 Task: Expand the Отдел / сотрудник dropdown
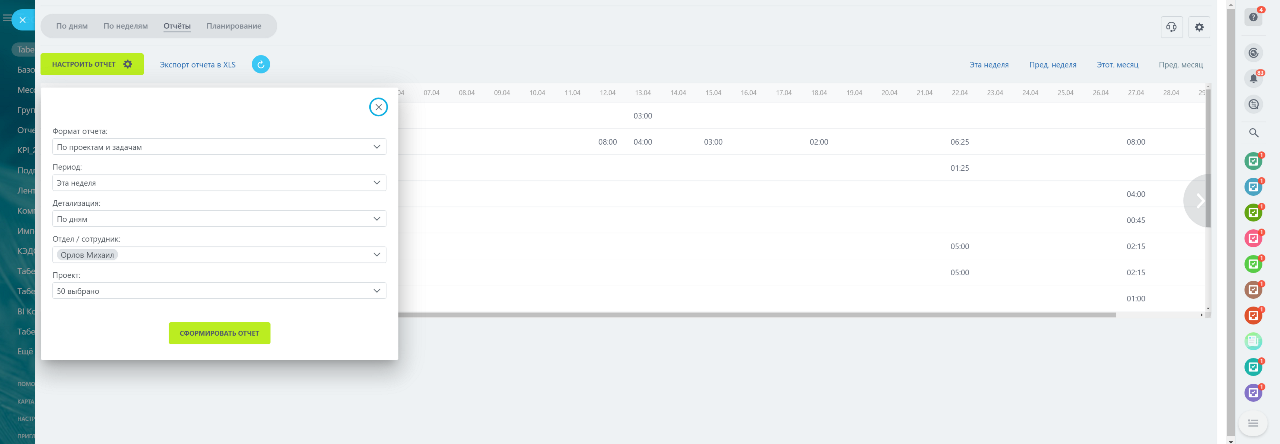point(219,255)
